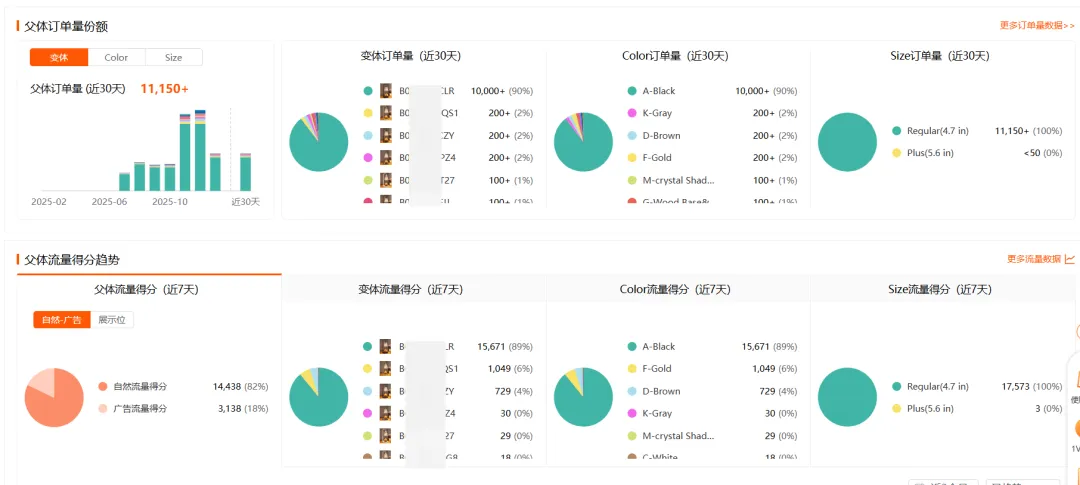The width and height of the screenshot is (1080, 485).
Task: Click the orange 父体流量得分 pie chart
Action: point(54,398)
